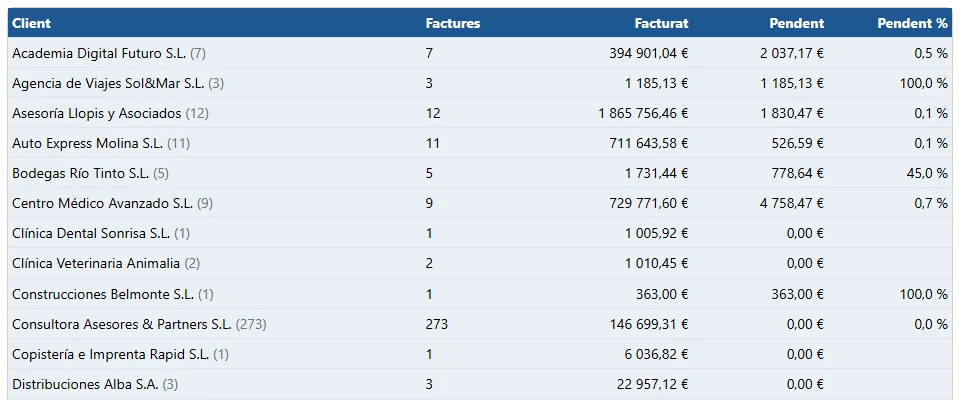Click pending amount 526,59 €
The width and height of the screenshot is (960, 400).
(798, 143)
